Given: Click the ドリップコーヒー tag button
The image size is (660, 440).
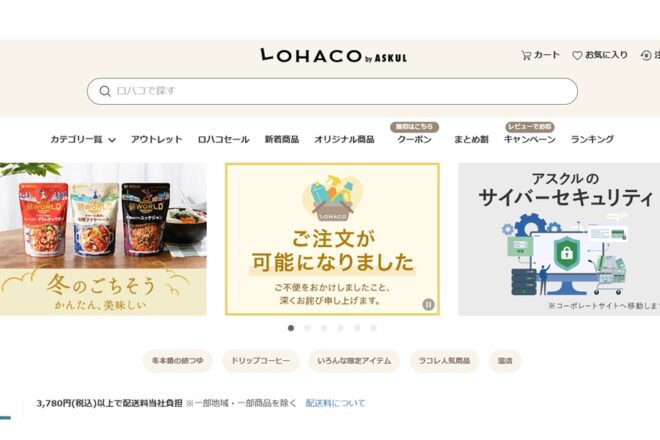Looking at the screenshot, I should pyautogui.click(x=261, y=361).
